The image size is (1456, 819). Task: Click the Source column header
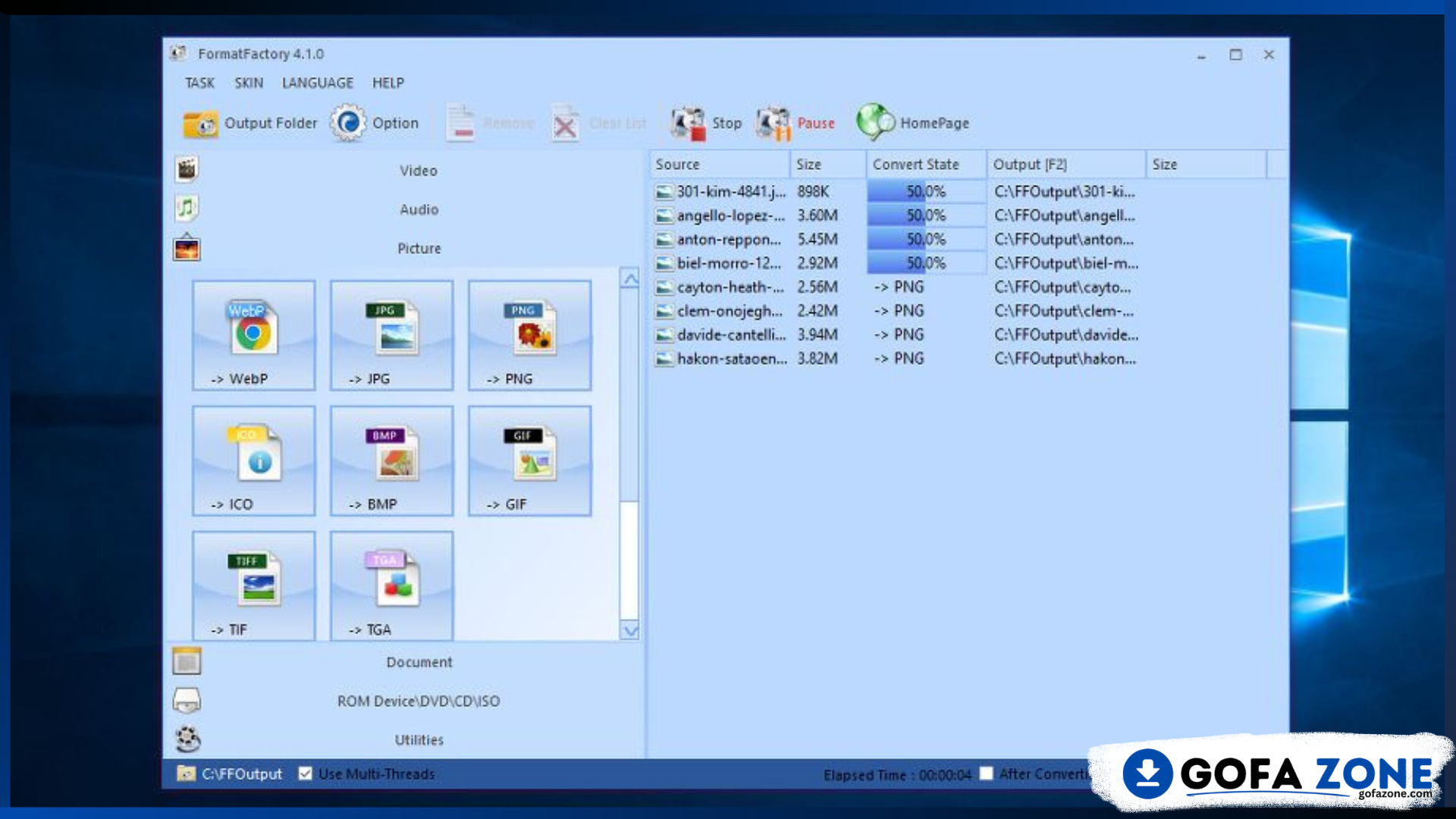(720, 165)
